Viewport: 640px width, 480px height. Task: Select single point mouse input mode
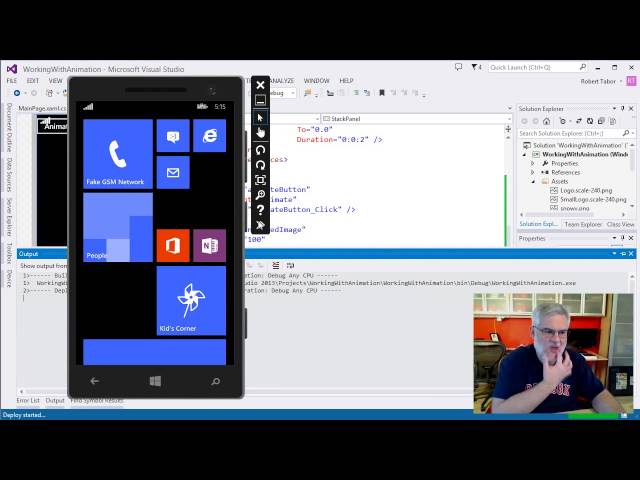pos(260,118)
